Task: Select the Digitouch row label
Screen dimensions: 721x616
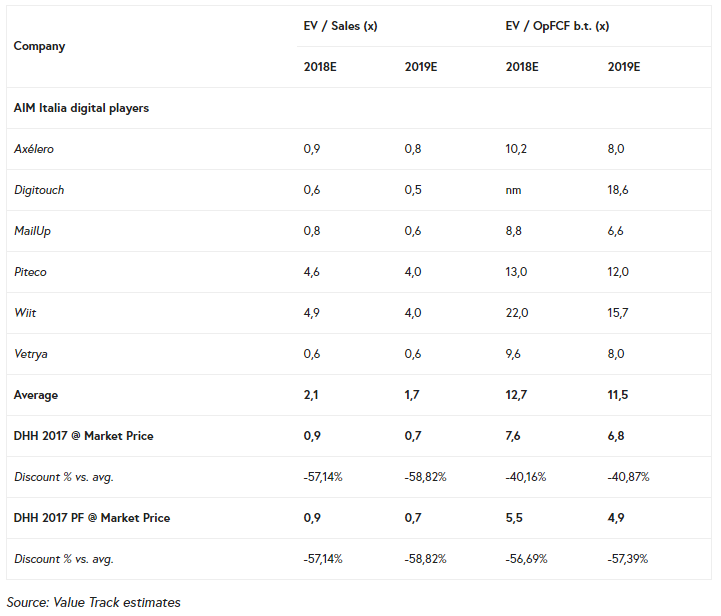Action: 39,190
